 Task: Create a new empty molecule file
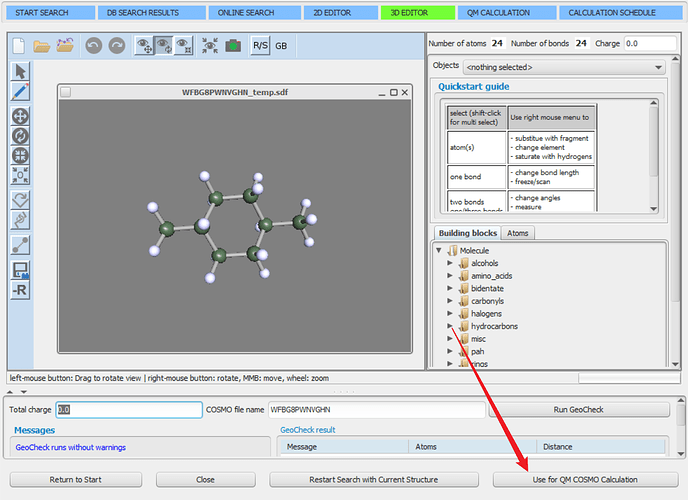coord(18,46)
